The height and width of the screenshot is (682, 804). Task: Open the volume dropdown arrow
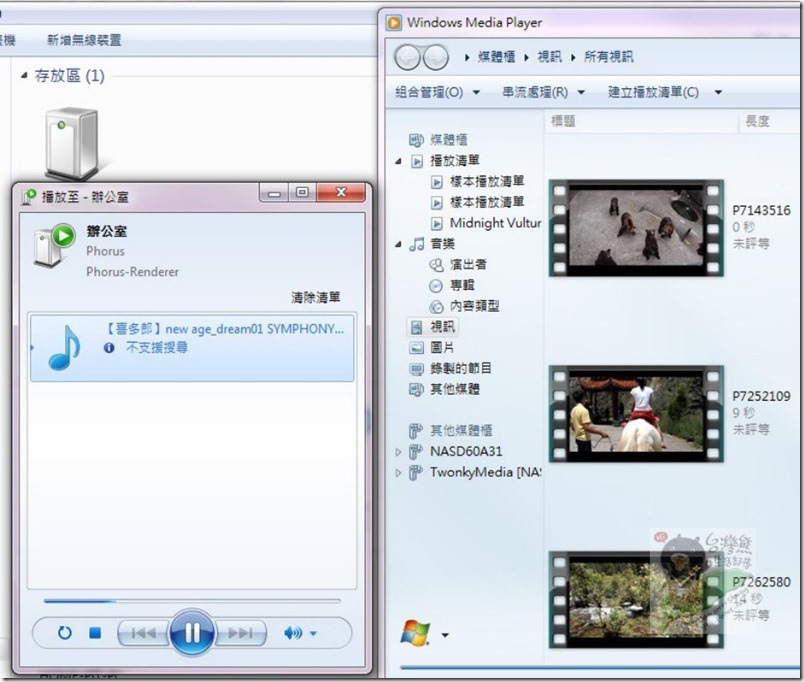(x=313, y=633)
